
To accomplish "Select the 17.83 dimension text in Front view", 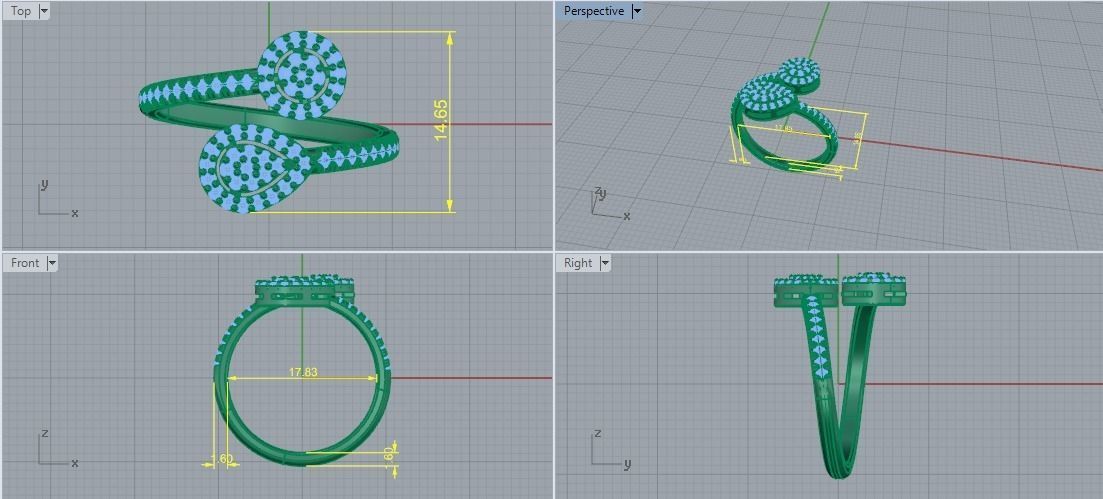I will (x=303, y=372).
